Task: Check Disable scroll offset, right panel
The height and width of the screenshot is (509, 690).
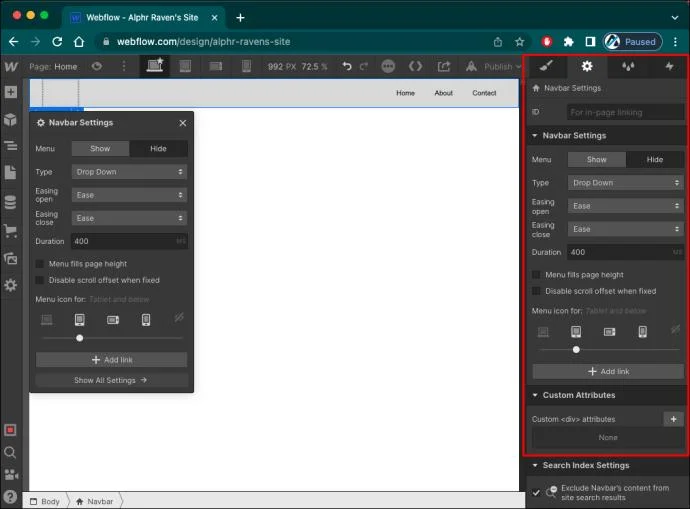Action: pos(536,291)
